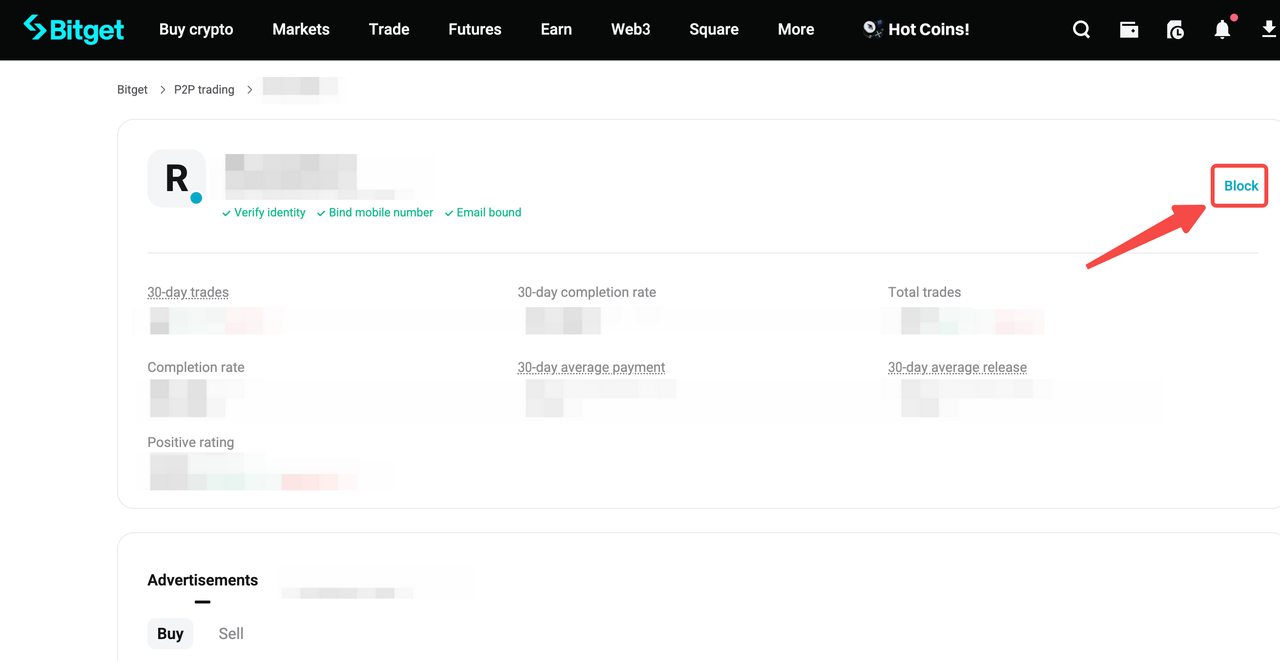Click the Hot Coins rocket icon
The width and height of the screenshot is (1280, 661).
872,29
